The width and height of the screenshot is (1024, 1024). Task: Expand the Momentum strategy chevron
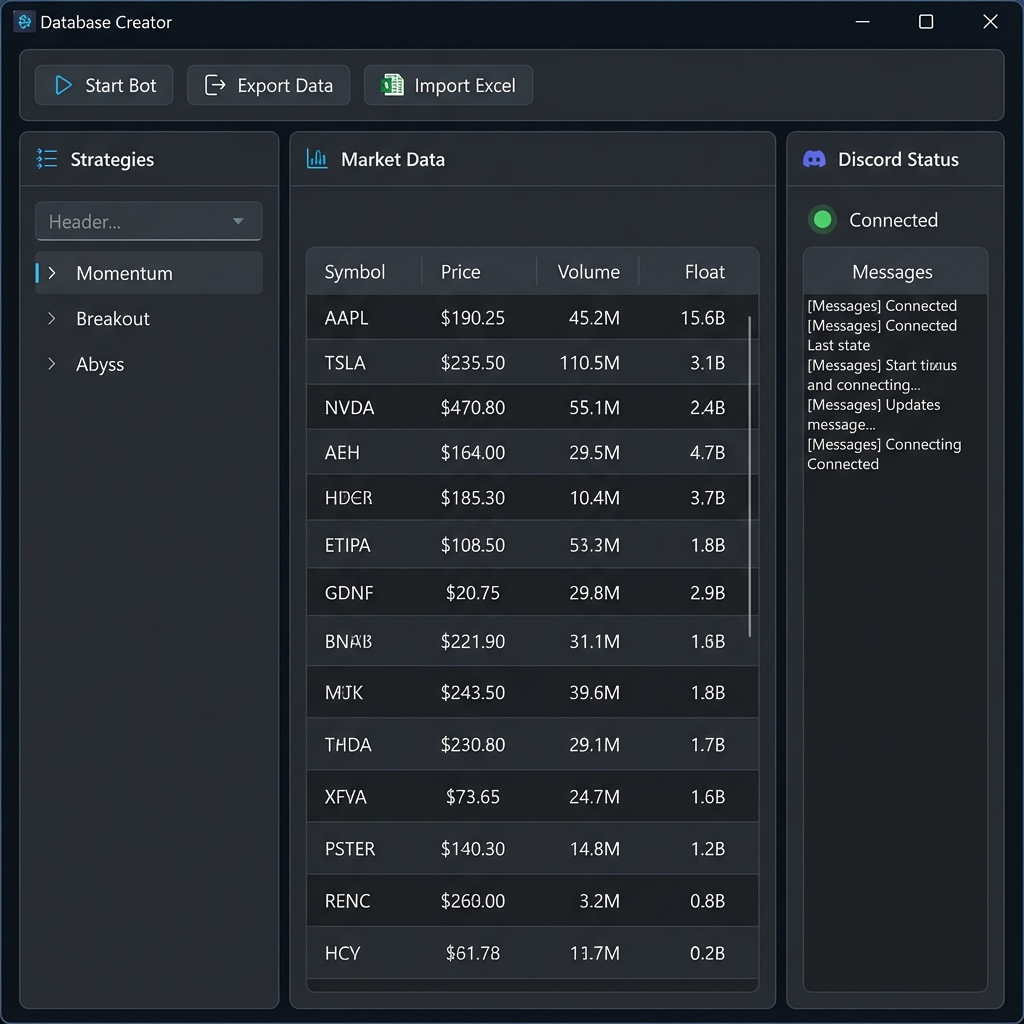pyautogui.click(x=52, y=273)
